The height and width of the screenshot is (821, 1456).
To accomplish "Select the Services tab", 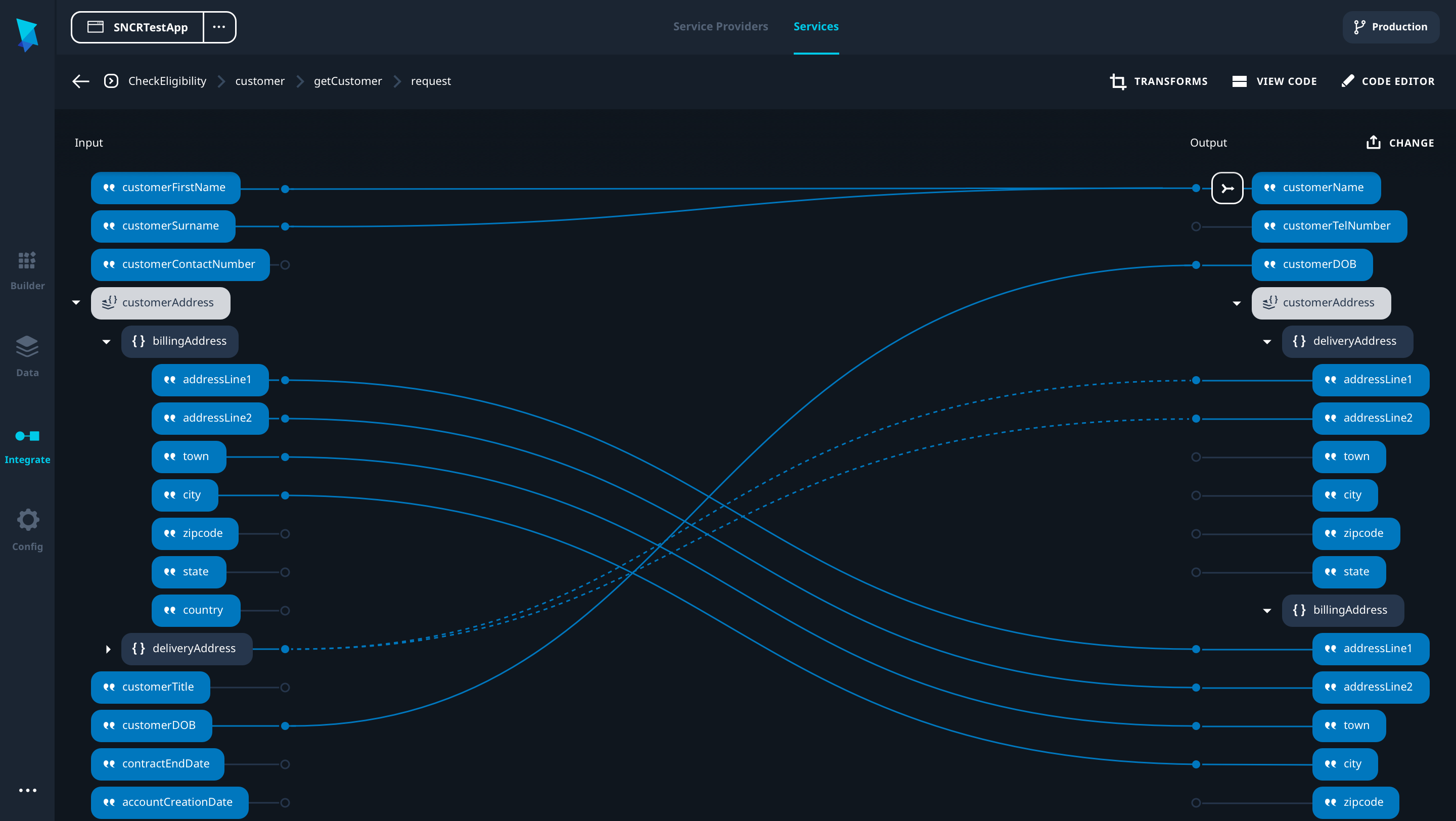I will click(815, 27).
